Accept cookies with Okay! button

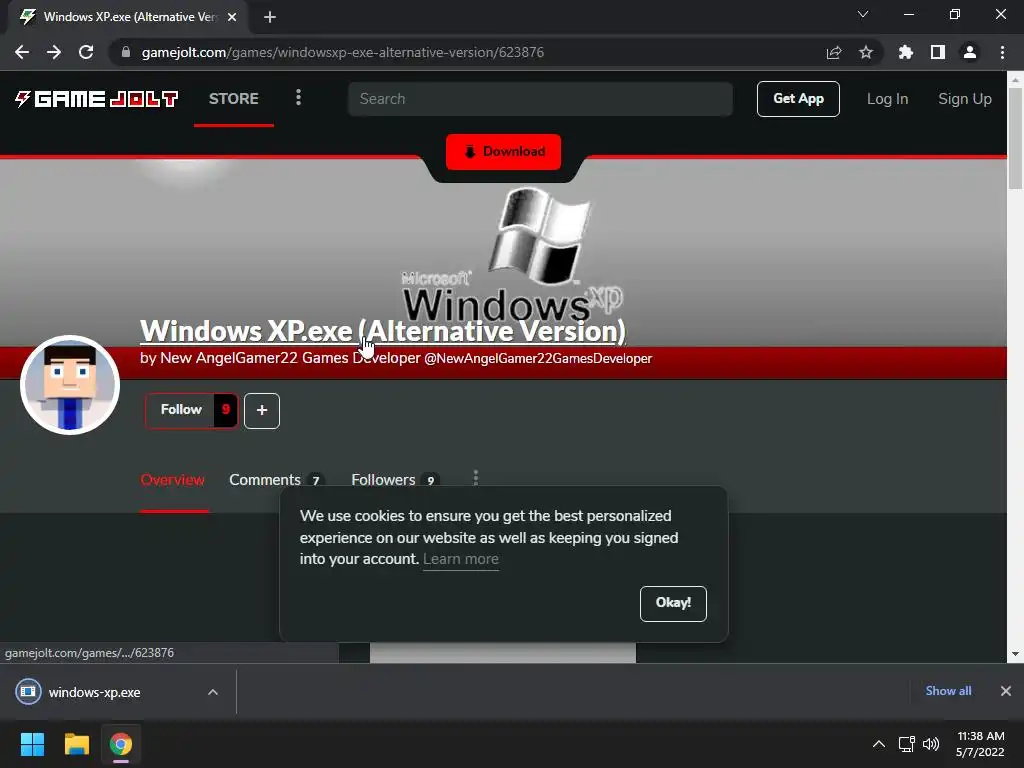tap(673, 603)
